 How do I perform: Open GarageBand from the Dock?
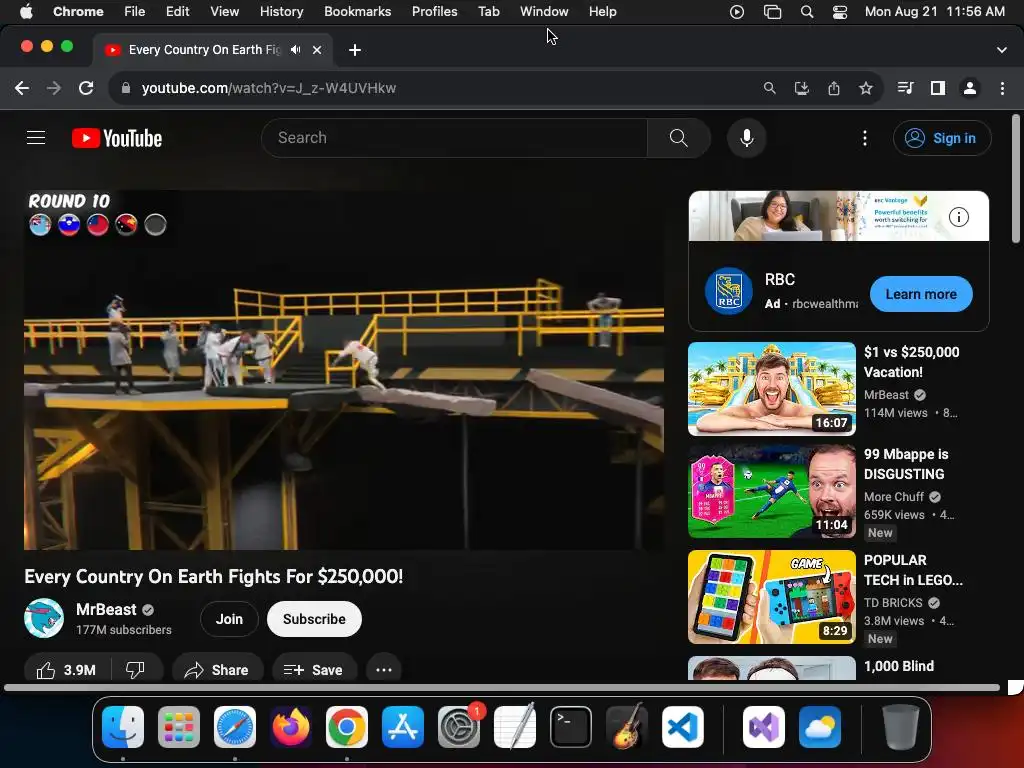pos(627,727)
